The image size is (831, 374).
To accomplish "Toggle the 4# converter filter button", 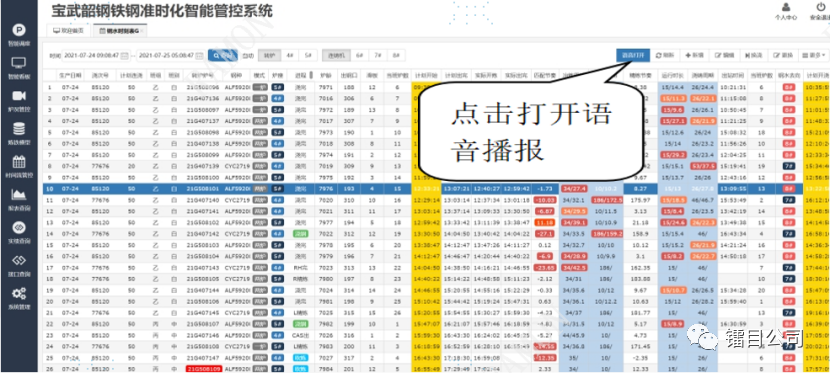I will (x=290, y=55).
